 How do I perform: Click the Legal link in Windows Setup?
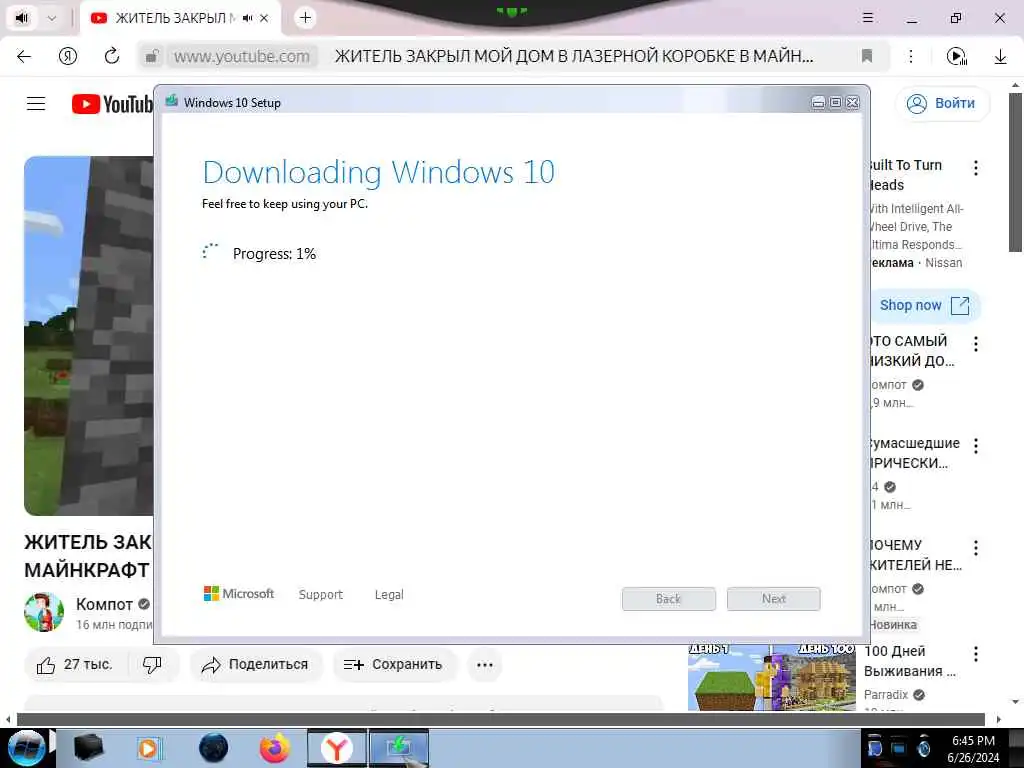pos(389,594)
